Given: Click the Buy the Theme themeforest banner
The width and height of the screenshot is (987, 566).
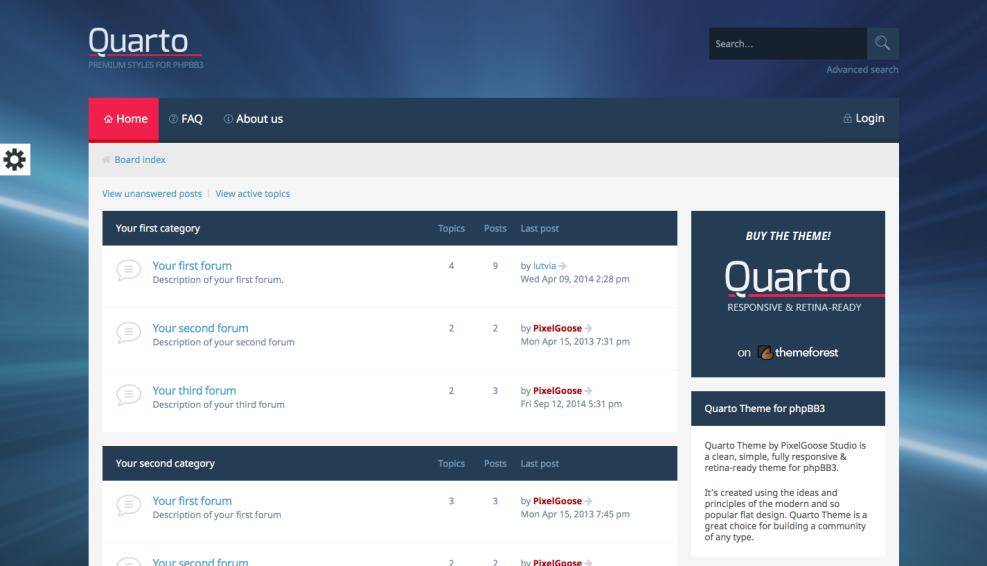Looking at the screenshot, I should [788, 294].
